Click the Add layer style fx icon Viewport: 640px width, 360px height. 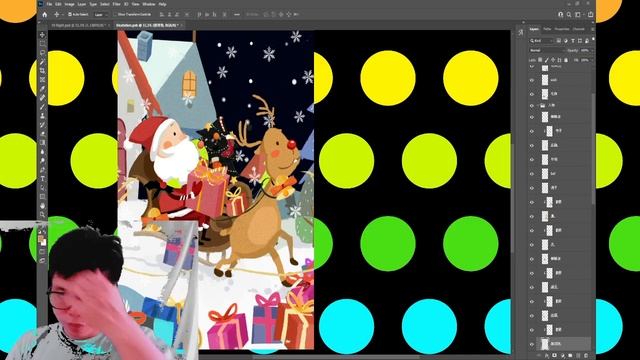pos(547,356)
